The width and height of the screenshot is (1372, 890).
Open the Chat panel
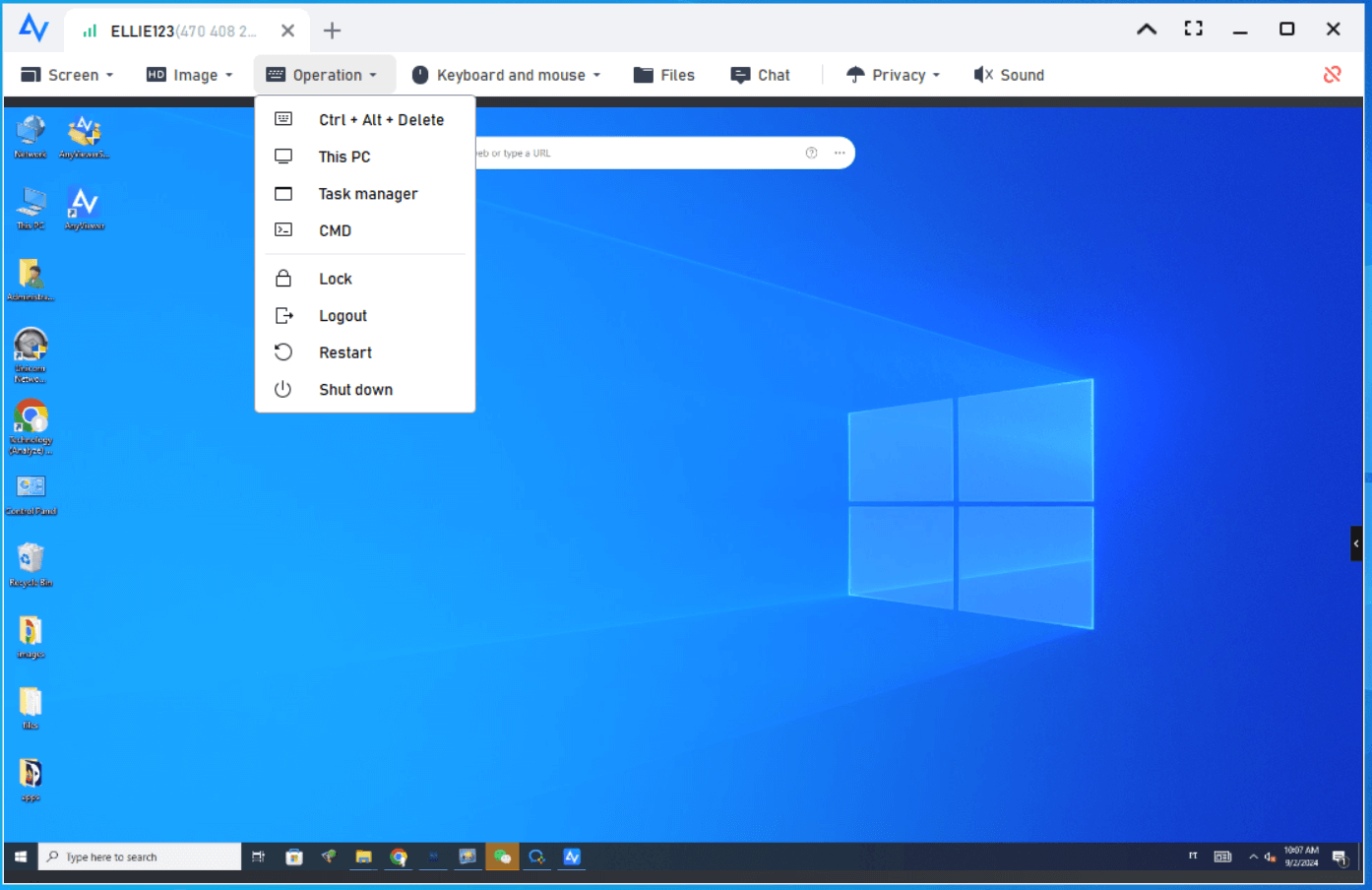point(760,75)
